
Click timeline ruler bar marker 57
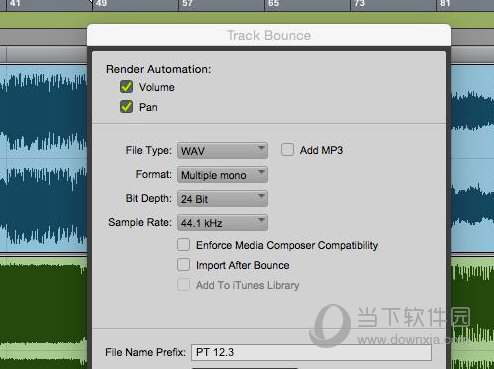[187, 4]
